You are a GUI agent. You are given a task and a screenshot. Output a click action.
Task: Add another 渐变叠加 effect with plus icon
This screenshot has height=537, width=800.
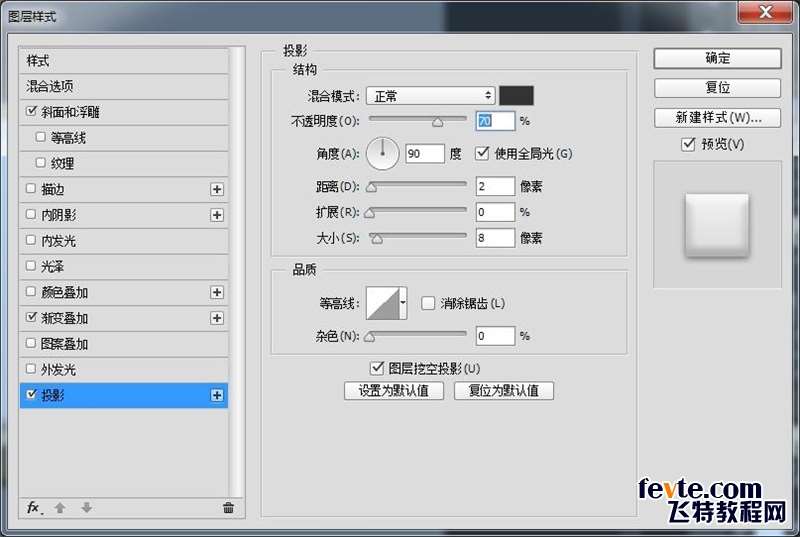click(217, 318)
